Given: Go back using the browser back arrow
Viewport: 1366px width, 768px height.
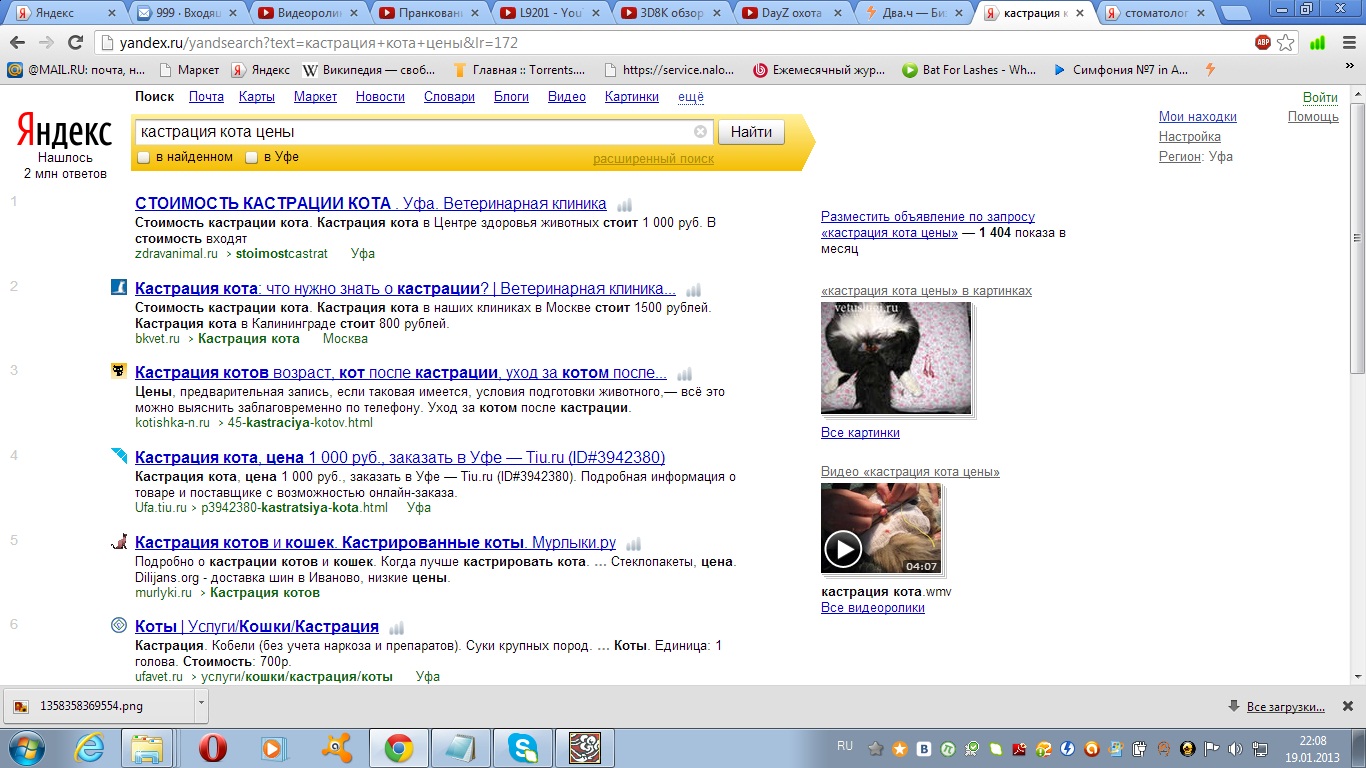Looking at the screenshot, I should click(x=18, y=43).
